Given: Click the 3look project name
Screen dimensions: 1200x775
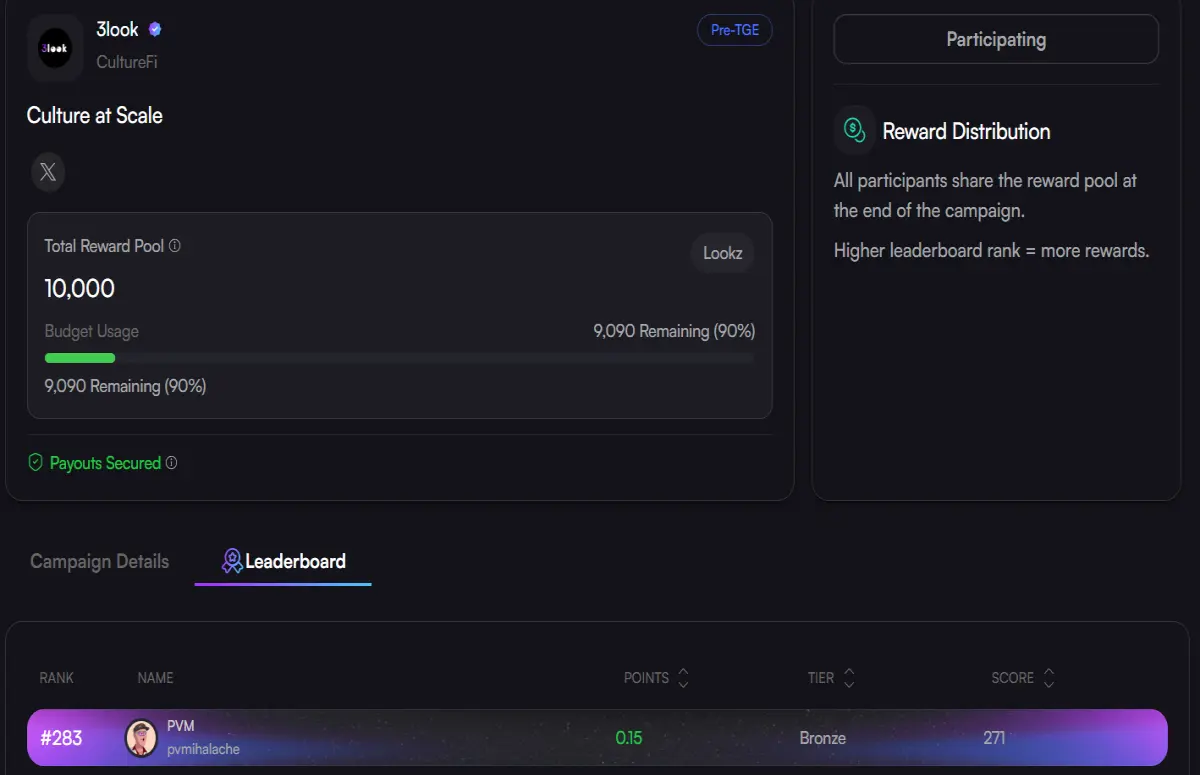Looking at the screenshot, I should point(118,30).
